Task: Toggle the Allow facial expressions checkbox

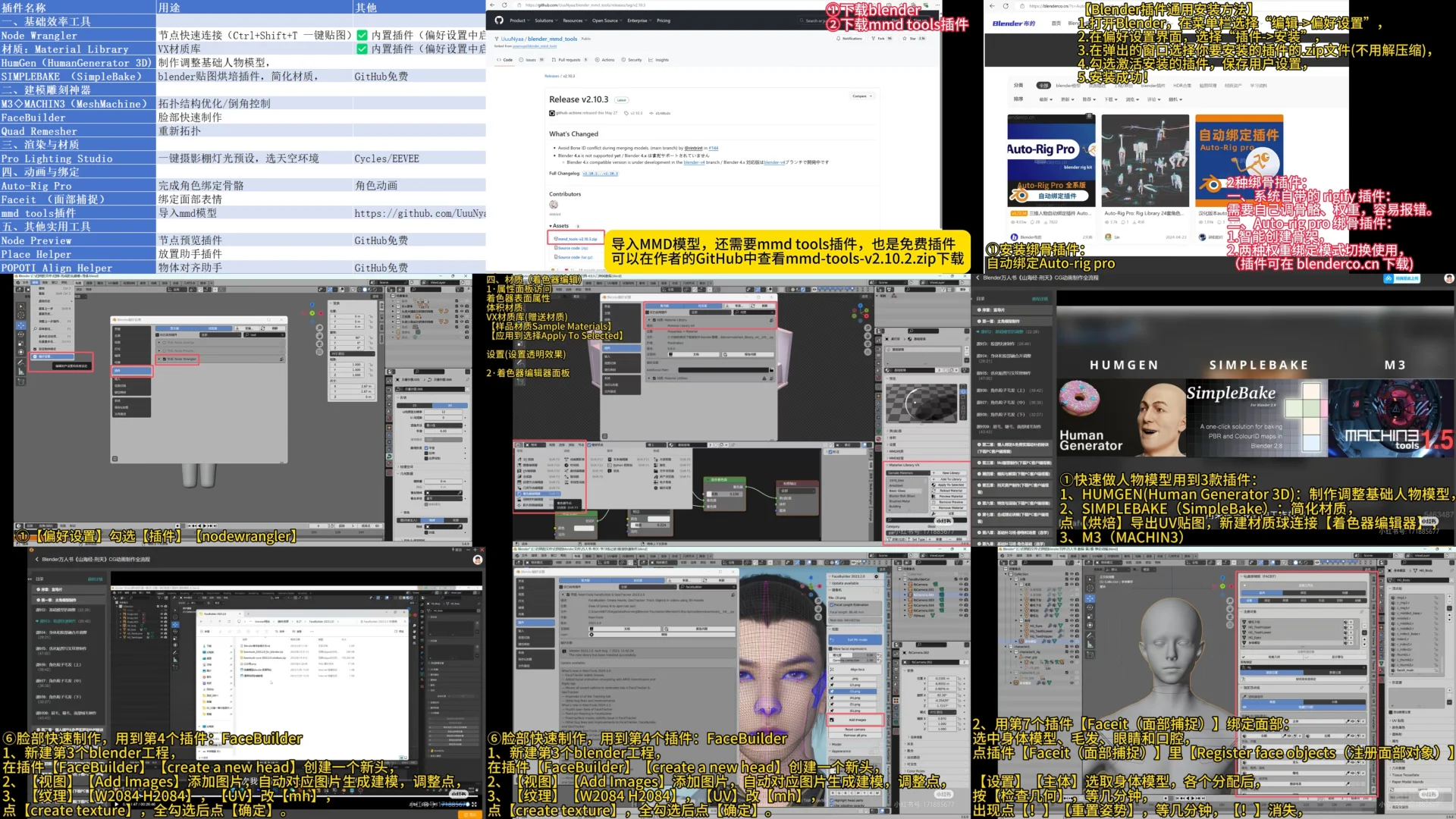Action: [x=830, y=648]
